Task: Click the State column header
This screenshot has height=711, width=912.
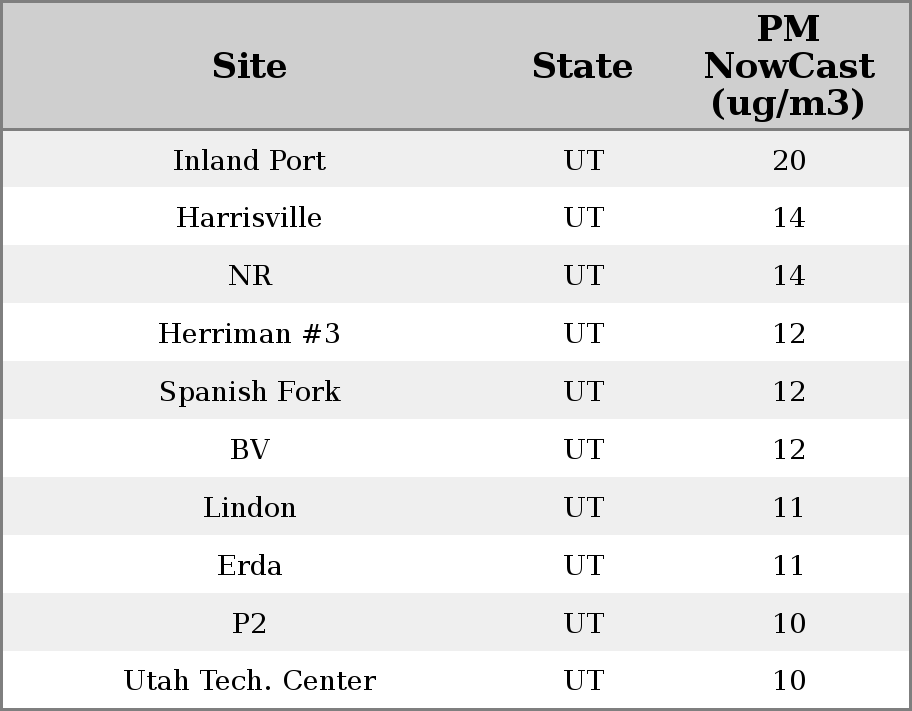Action: coord(582,66)
